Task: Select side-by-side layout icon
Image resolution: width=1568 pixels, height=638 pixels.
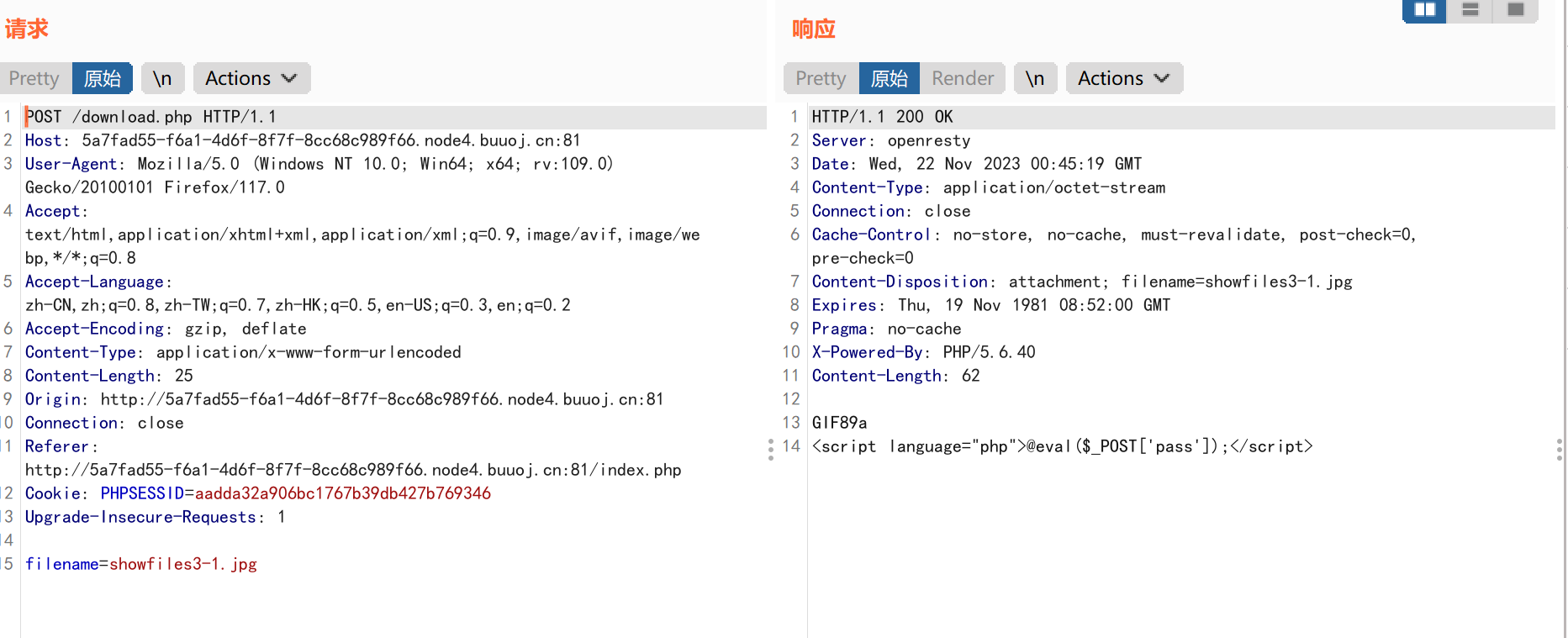Action: 1424,10
